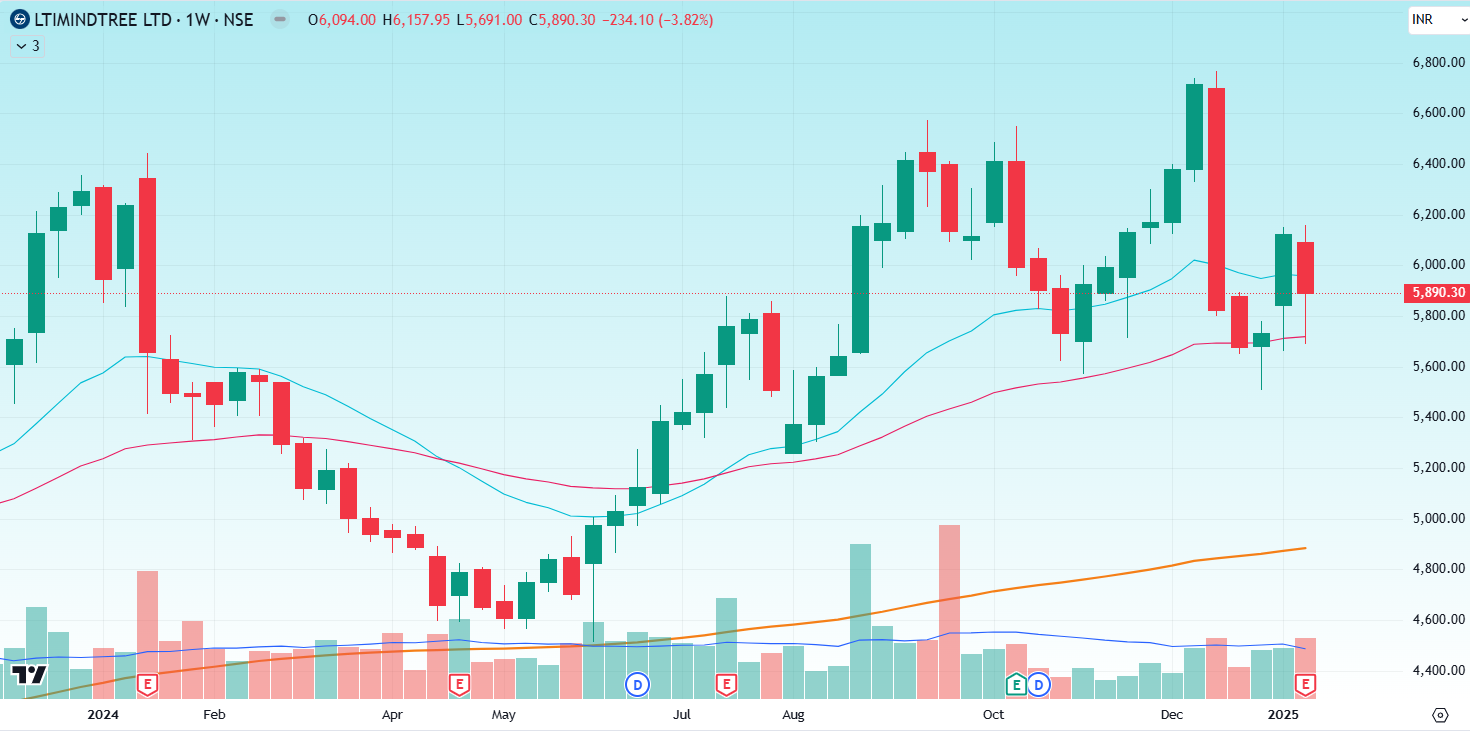Open symbol search via LTIMINDTREE LTD title
The image size is (1470, 736).
(102, 19)
